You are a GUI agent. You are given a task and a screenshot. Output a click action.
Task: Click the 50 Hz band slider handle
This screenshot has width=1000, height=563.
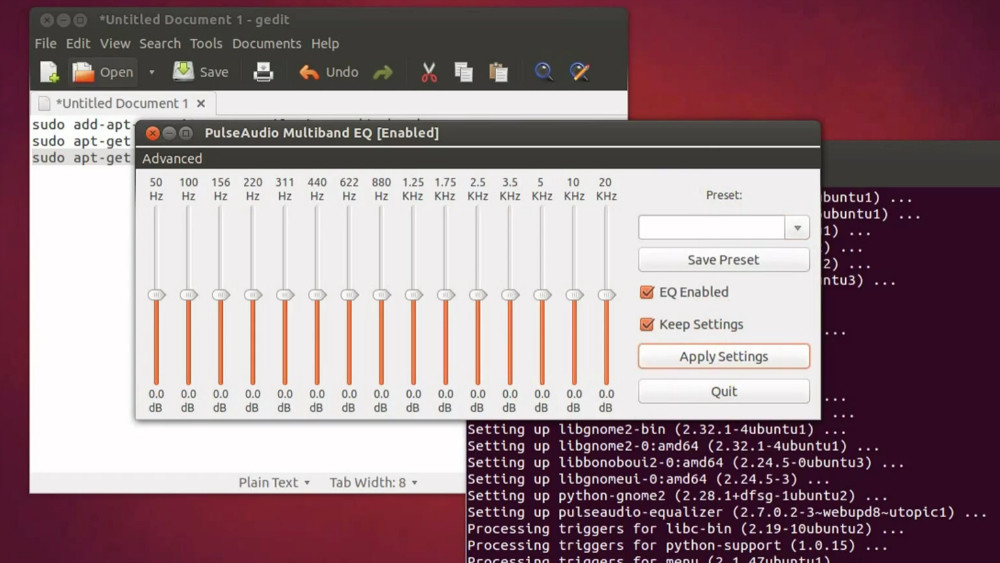tap(156, 295)
